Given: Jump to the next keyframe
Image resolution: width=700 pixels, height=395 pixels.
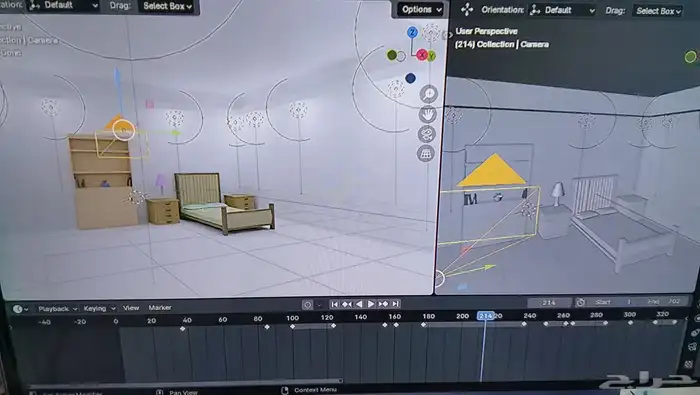Looking at the screenshot, I should (x=383, y=304).
